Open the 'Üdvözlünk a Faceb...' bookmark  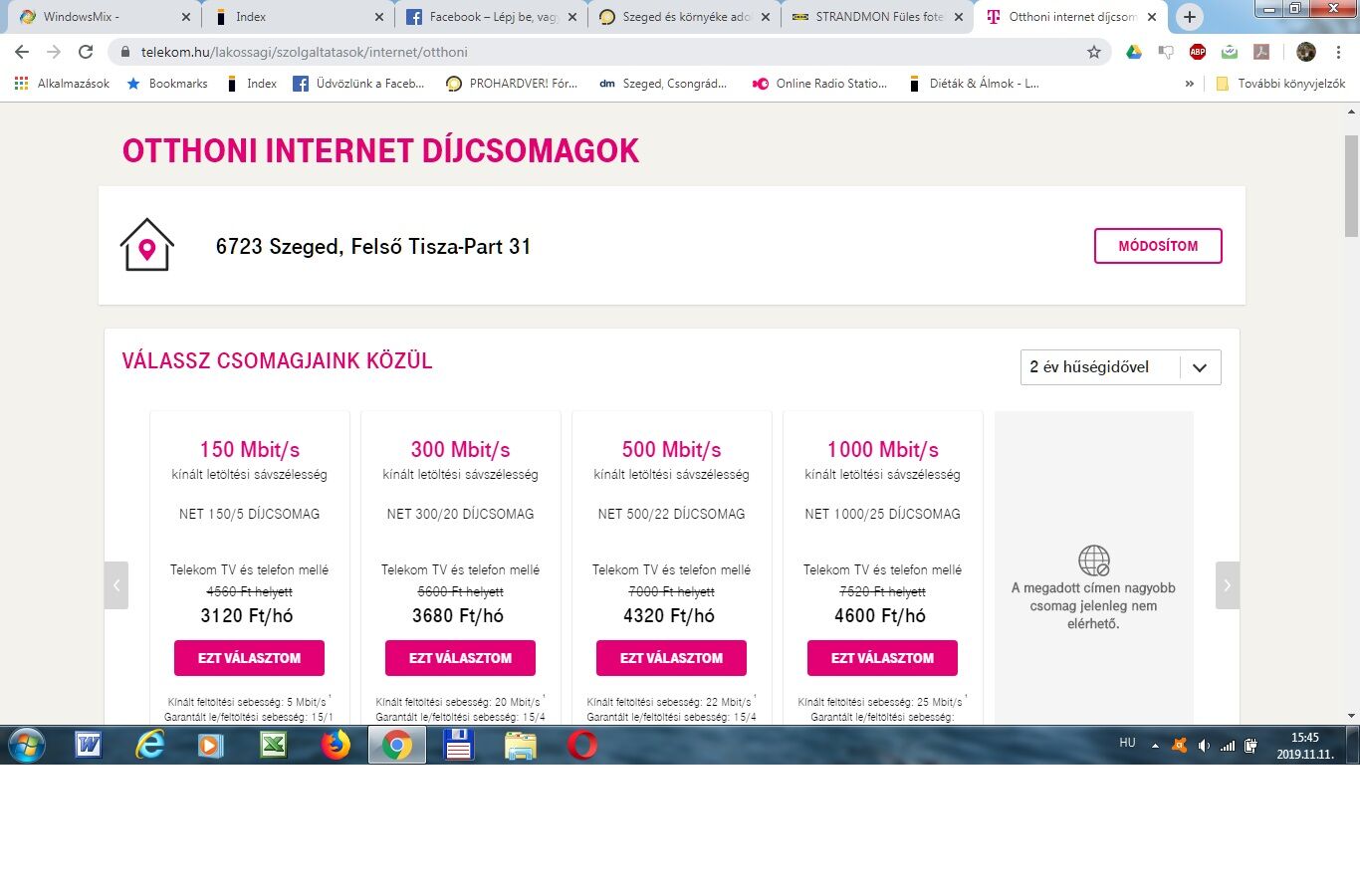[359, 84]
